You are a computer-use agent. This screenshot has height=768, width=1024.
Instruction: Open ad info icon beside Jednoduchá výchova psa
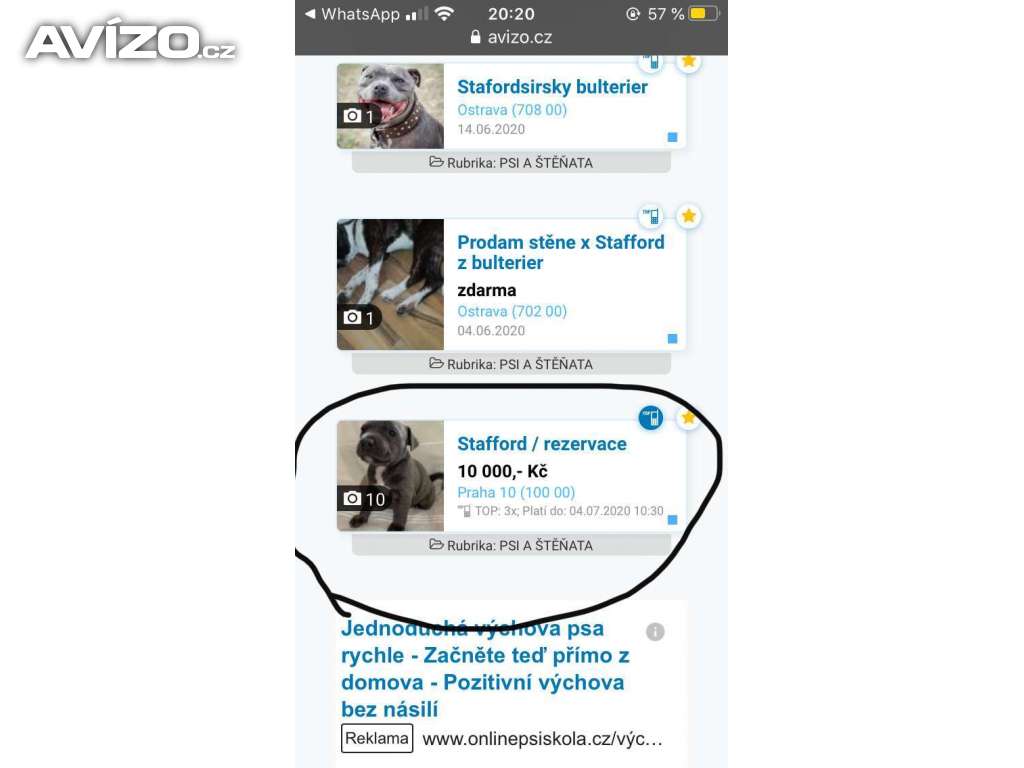[x=655, y=632]
